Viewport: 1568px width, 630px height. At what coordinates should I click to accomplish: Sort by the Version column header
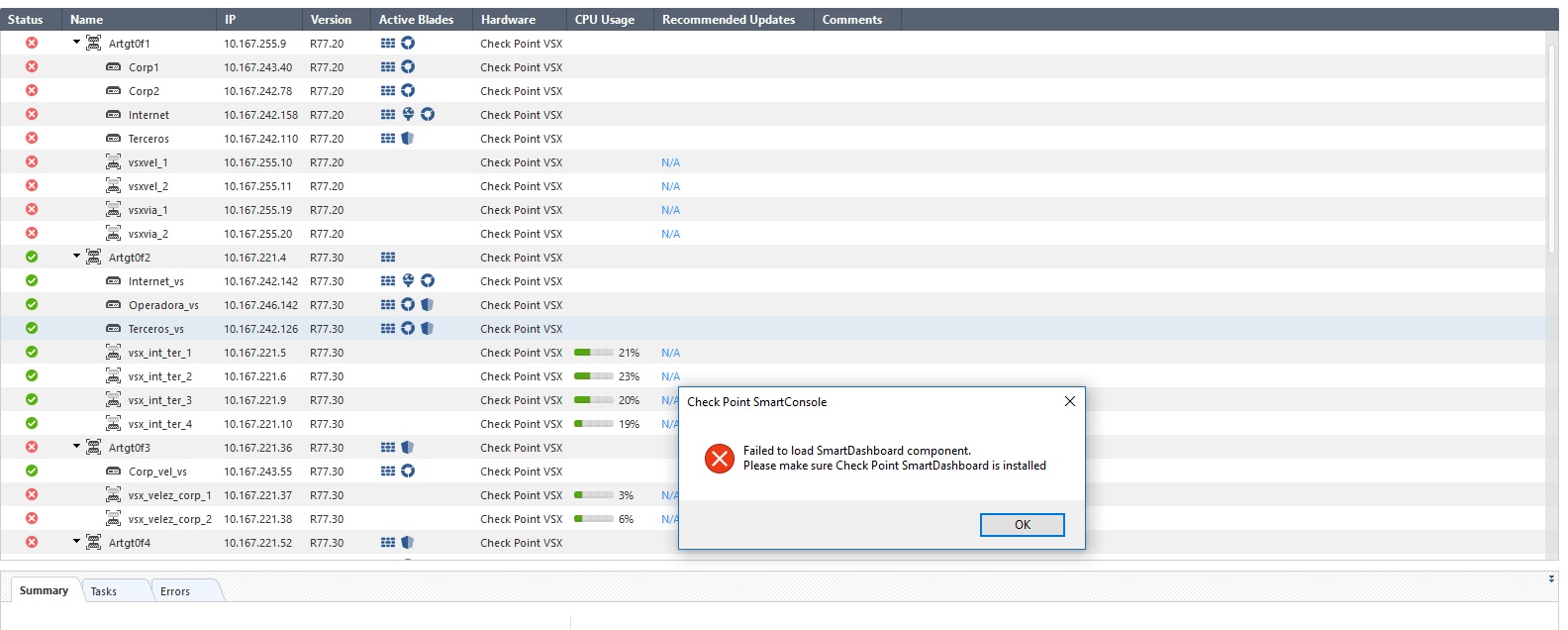tap(337, 19)
